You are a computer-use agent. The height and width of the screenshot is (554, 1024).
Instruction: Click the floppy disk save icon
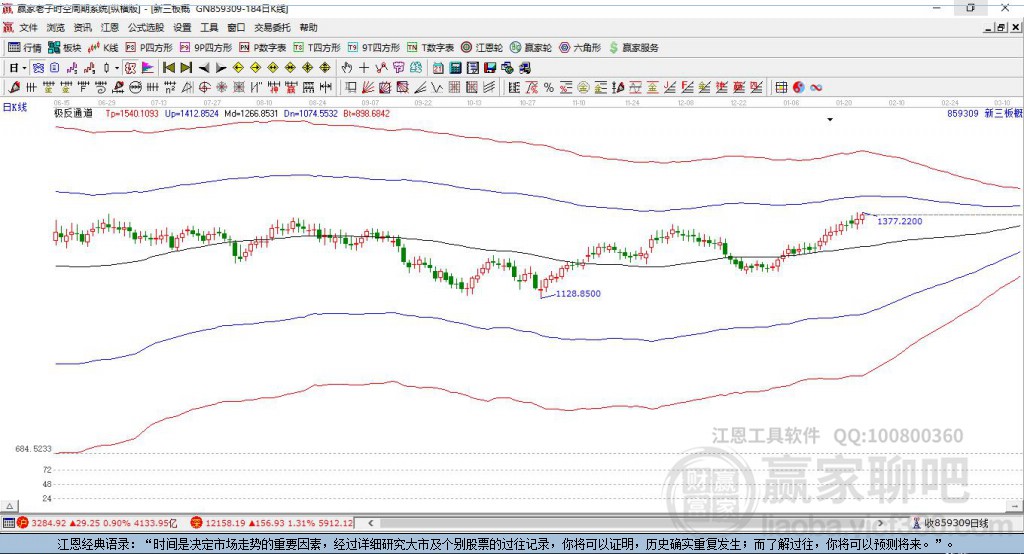coord(490,68)
